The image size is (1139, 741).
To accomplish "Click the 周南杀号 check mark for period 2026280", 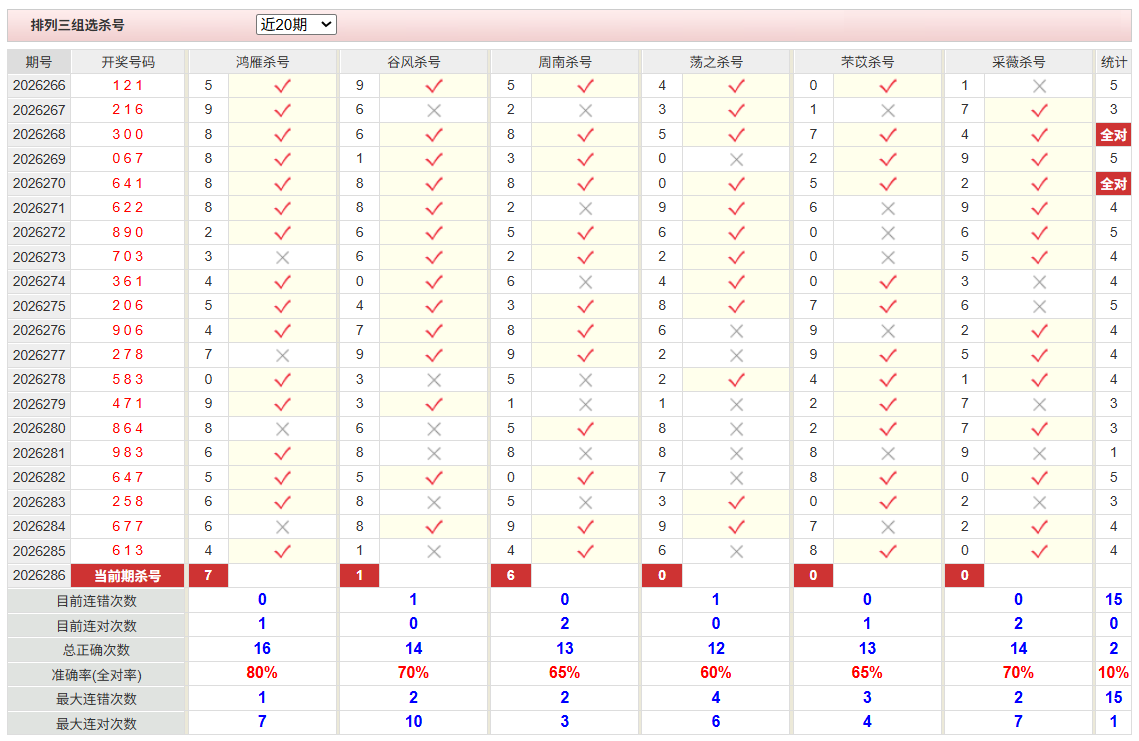I will point(585,429).
